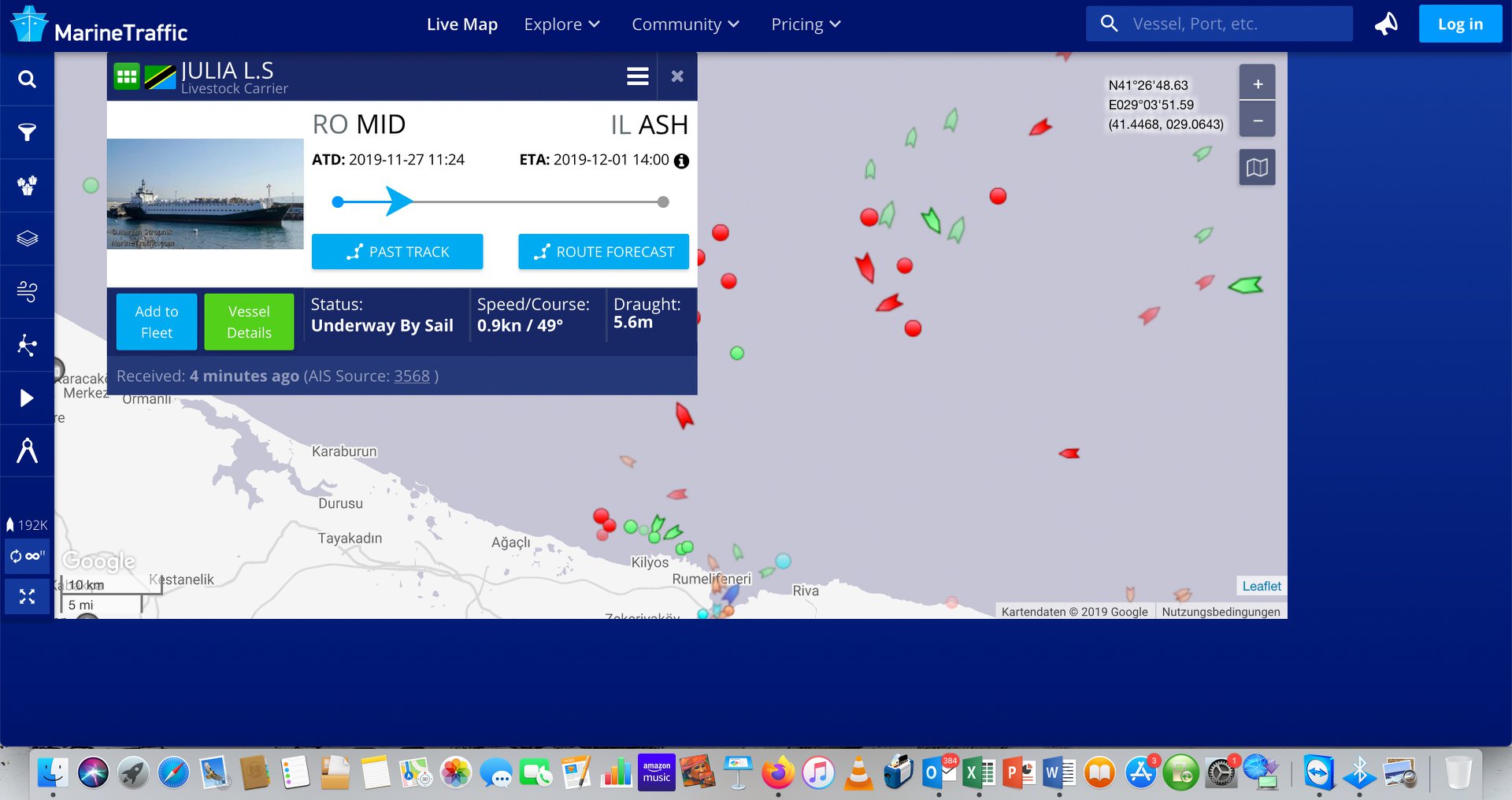Click the PAST TRACK button
The width and height of the screenshot is (1512, 800).
coord(397,252)
